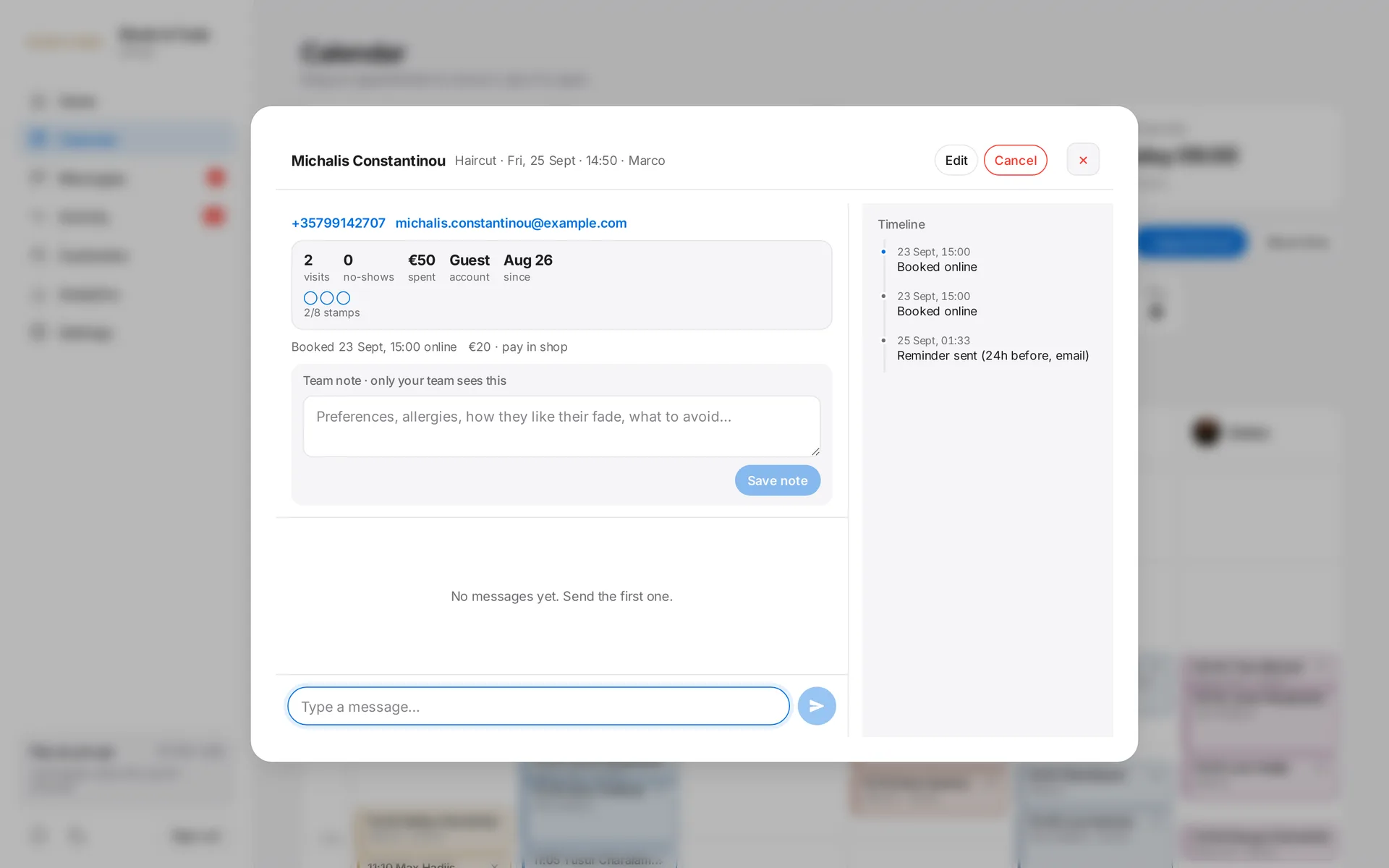Click the 2 visits stat
This screenshot has height=868, width=1389.
click(x=316, y=268)
